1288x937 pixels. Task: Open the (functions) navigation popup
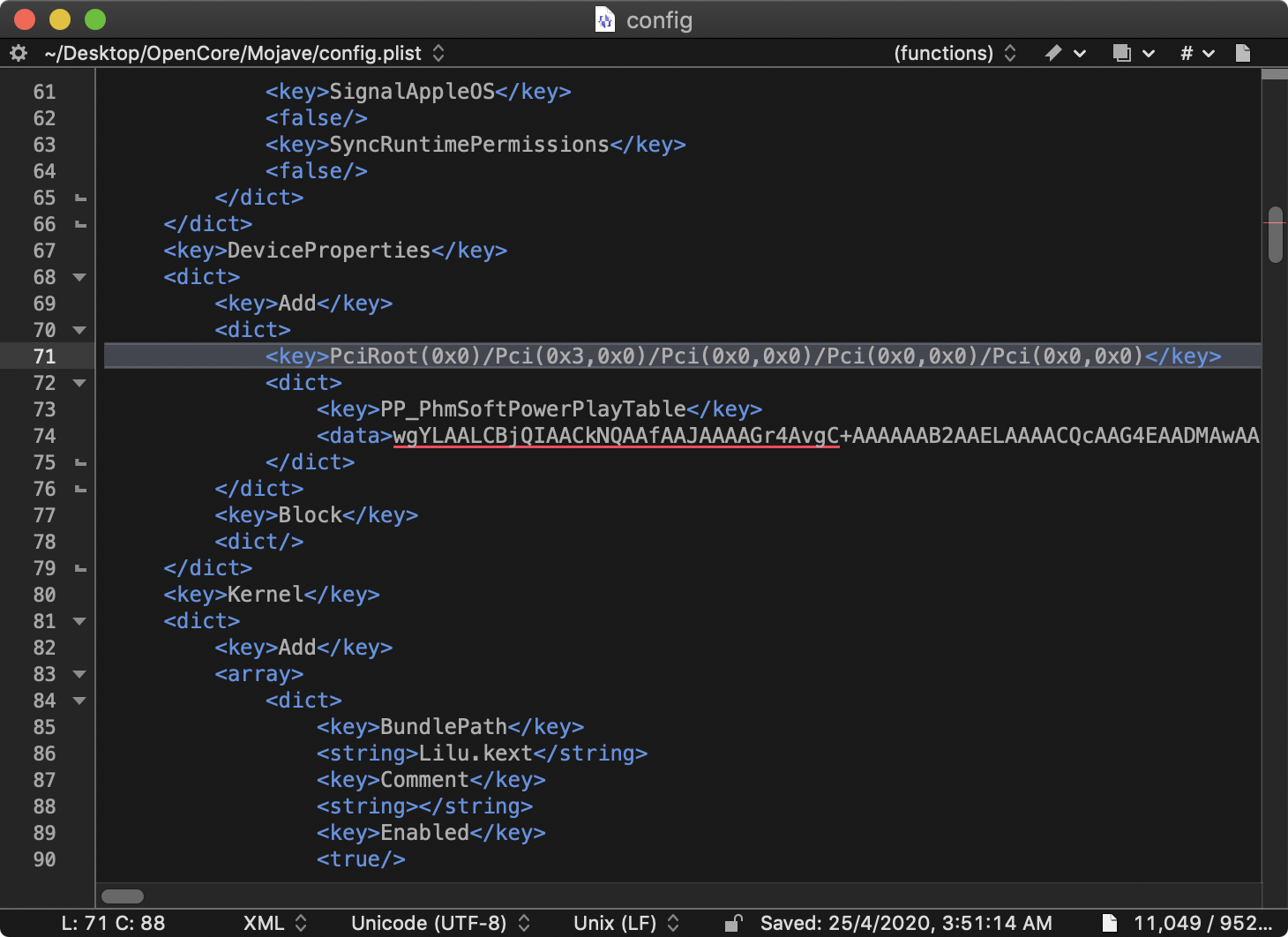click(955, 53)
